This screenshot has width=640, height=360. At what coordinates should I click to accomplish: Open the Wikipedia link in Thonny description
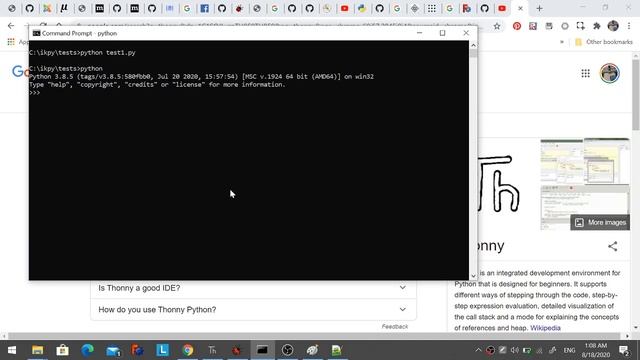click(x=545, y=328)
